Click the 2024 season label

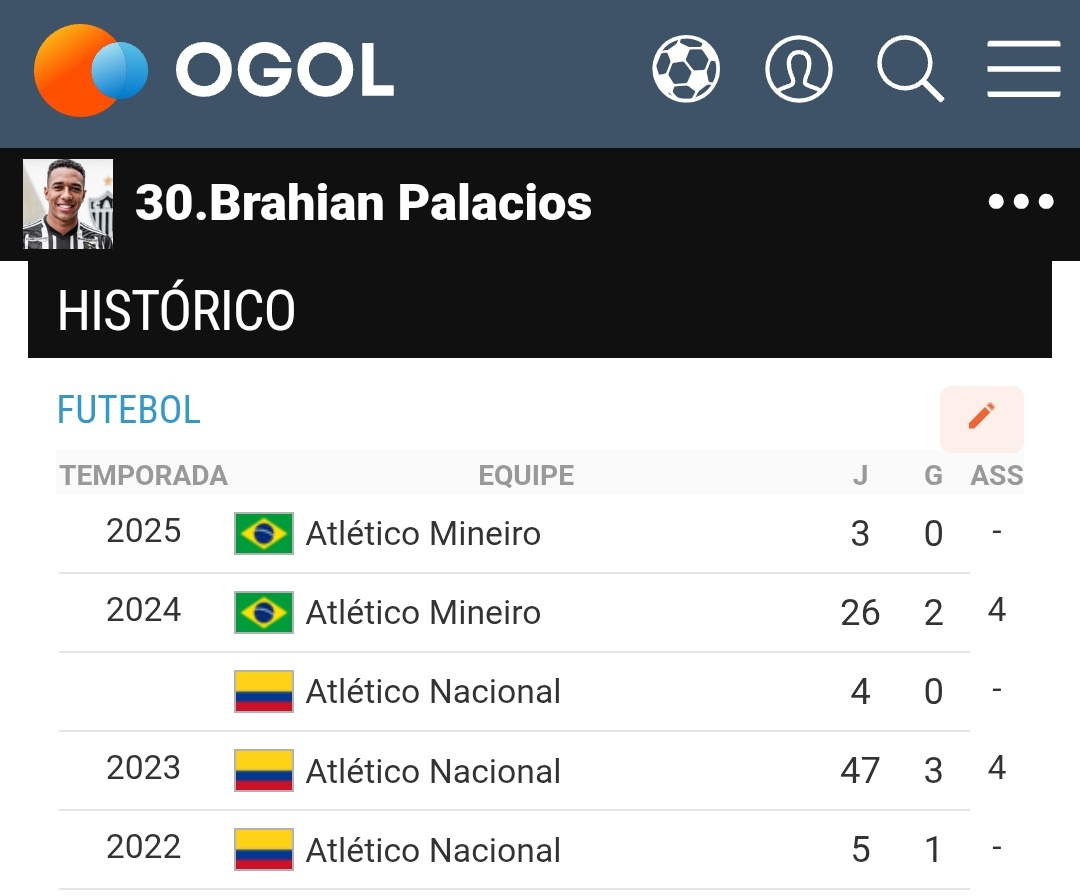click(x=144, y=610)
